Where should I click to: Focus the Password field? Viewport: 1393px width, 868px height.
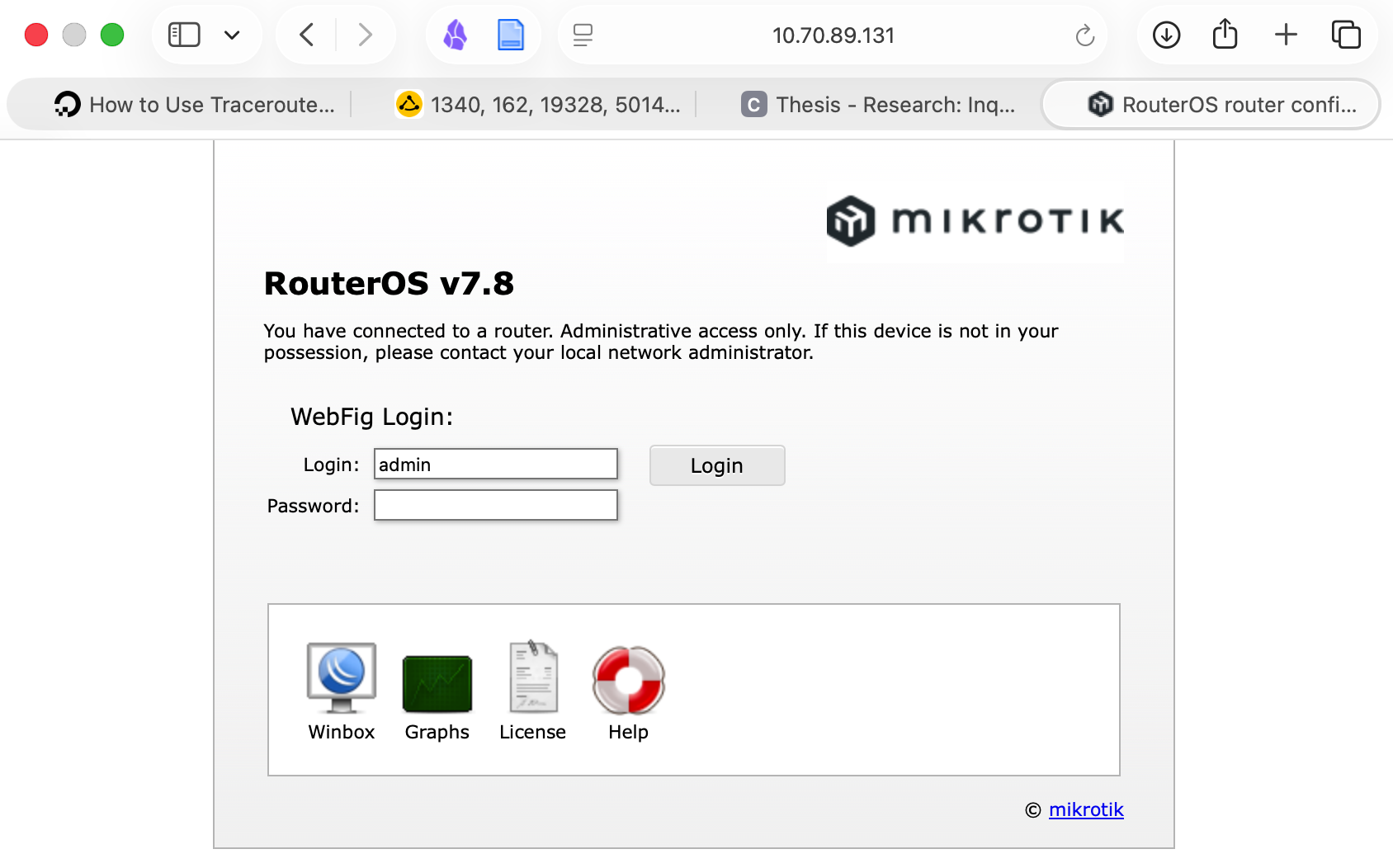click(x=496, y=505)
